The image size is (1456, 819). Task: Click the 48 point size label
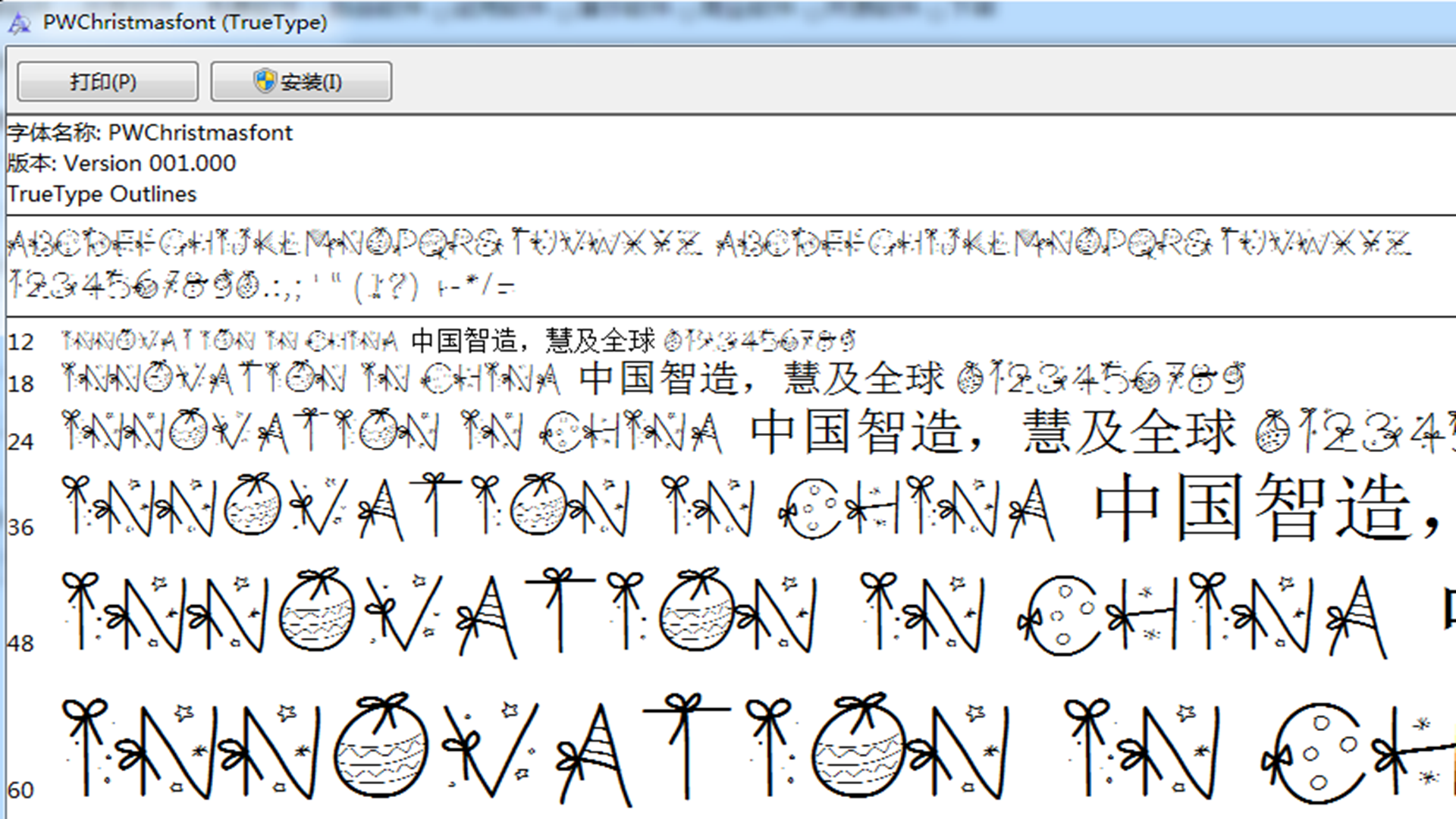[x=21, y=644]
